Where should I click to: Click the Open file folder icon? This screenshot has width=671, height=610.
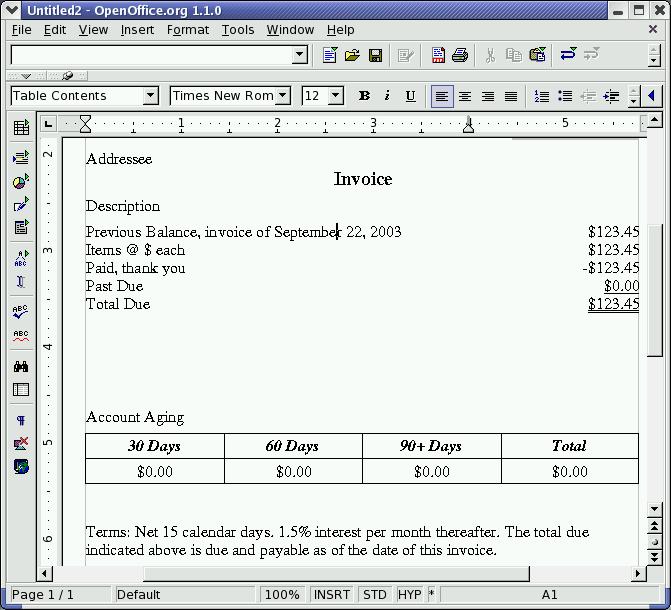point(353,55)
